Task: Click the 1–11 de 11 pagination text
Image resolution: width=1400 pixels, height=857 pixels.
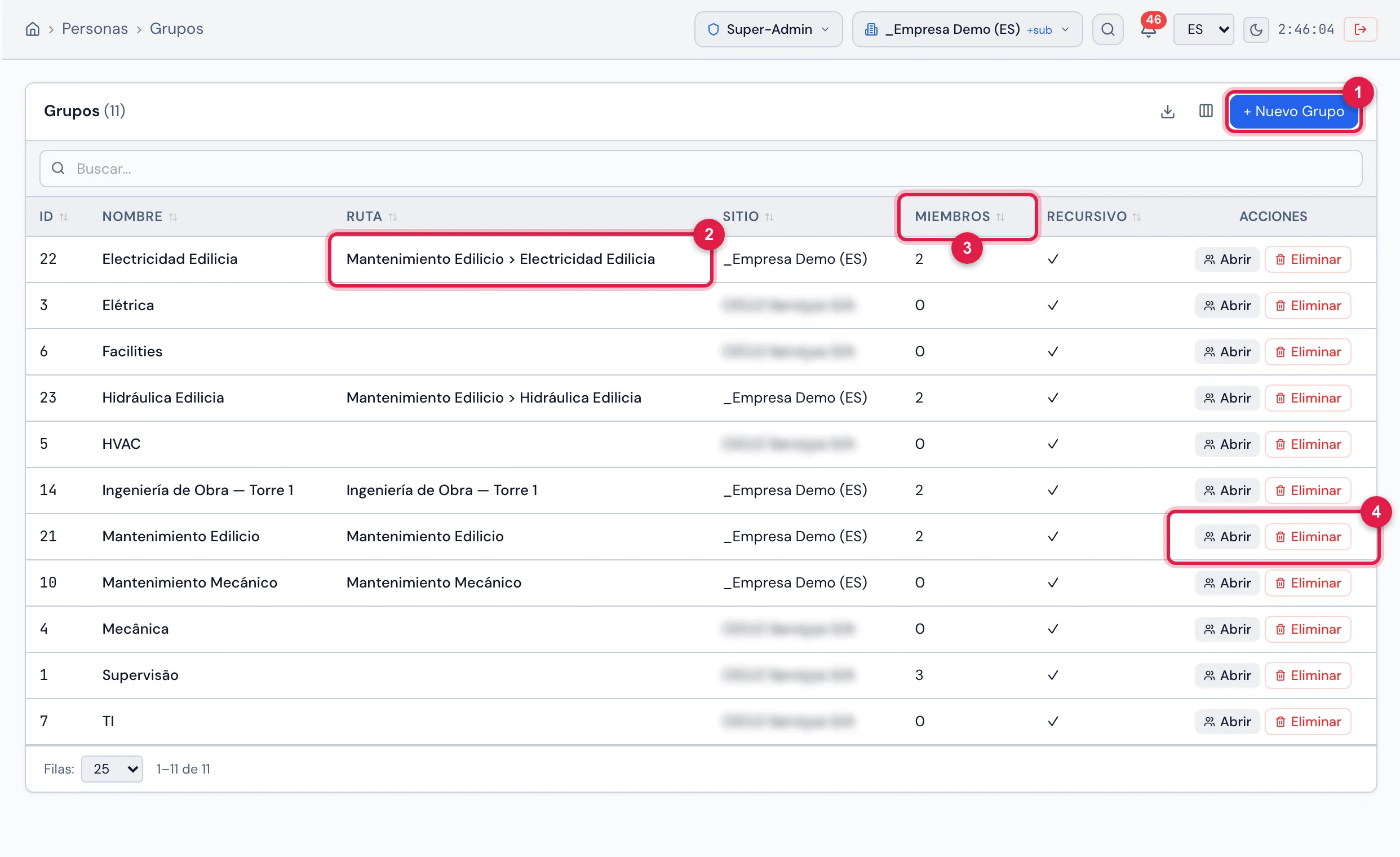Action: pos(183,769)
